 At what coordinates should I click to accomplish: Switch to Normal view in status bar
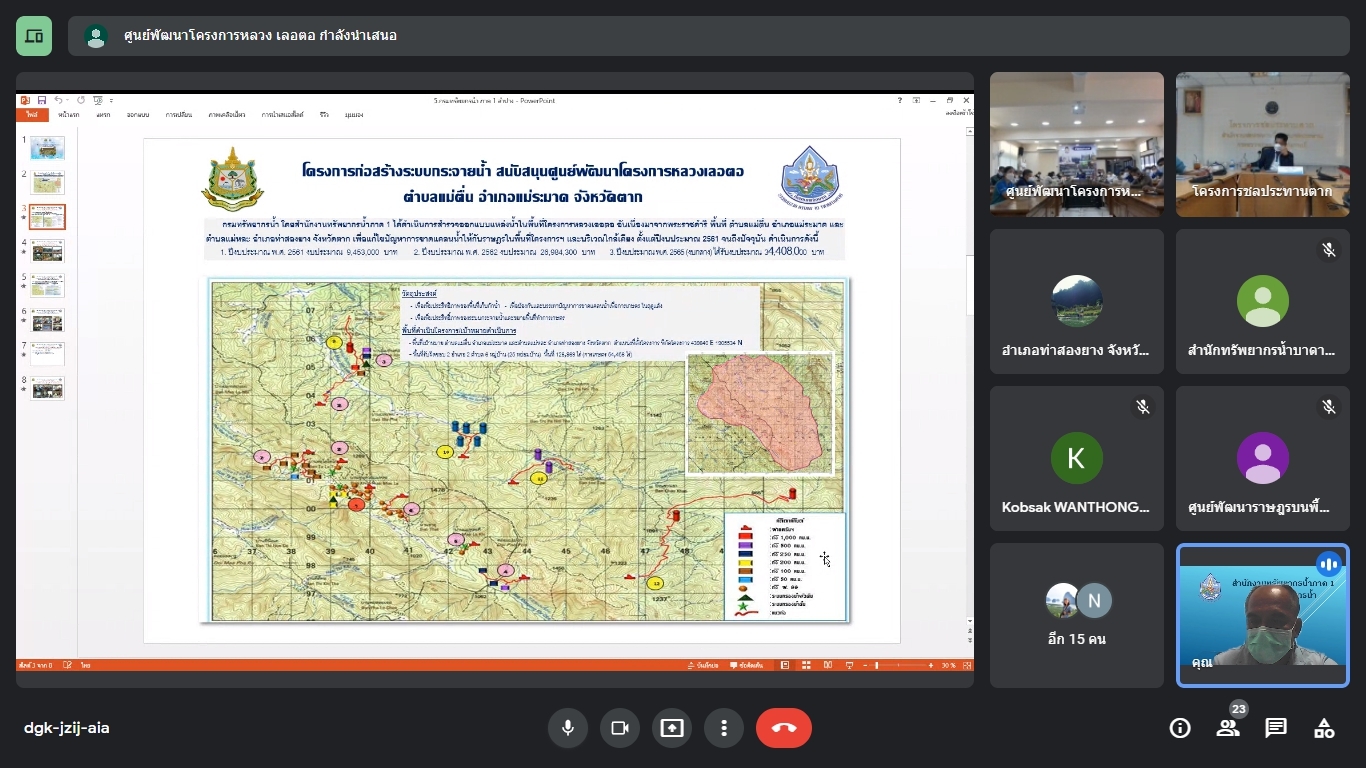(x=785, y=665)
